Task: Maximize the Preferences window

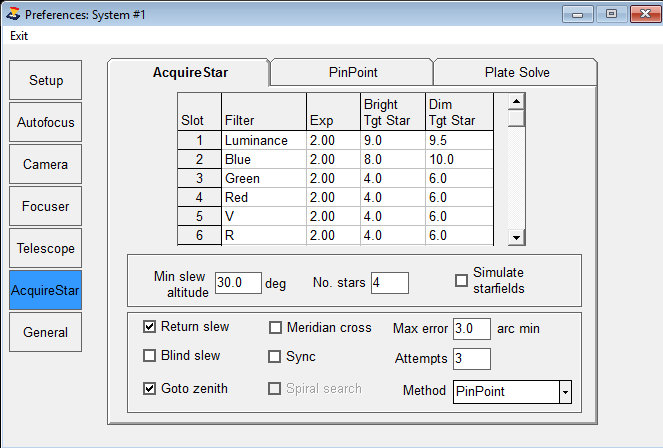Action: pos(611,14)
